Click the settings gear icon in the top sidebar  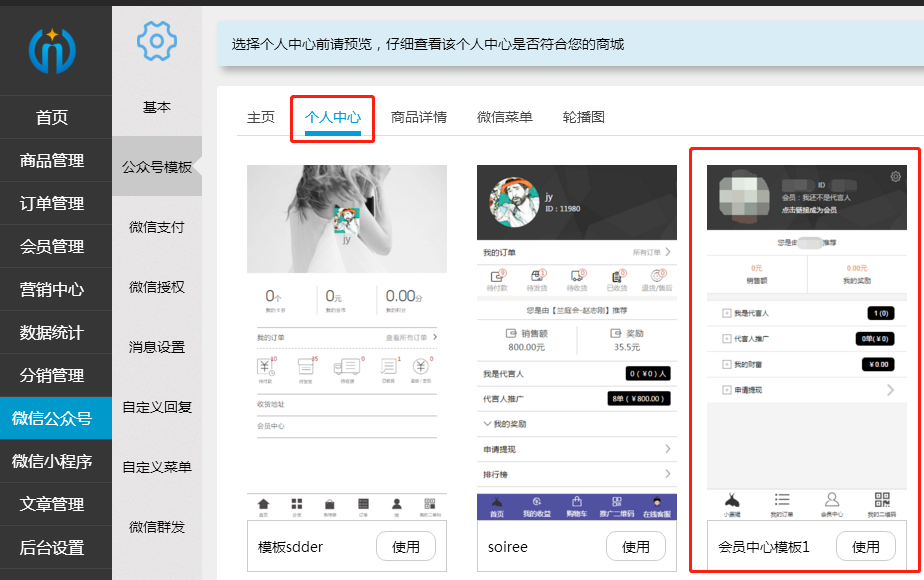coord(156,42)
